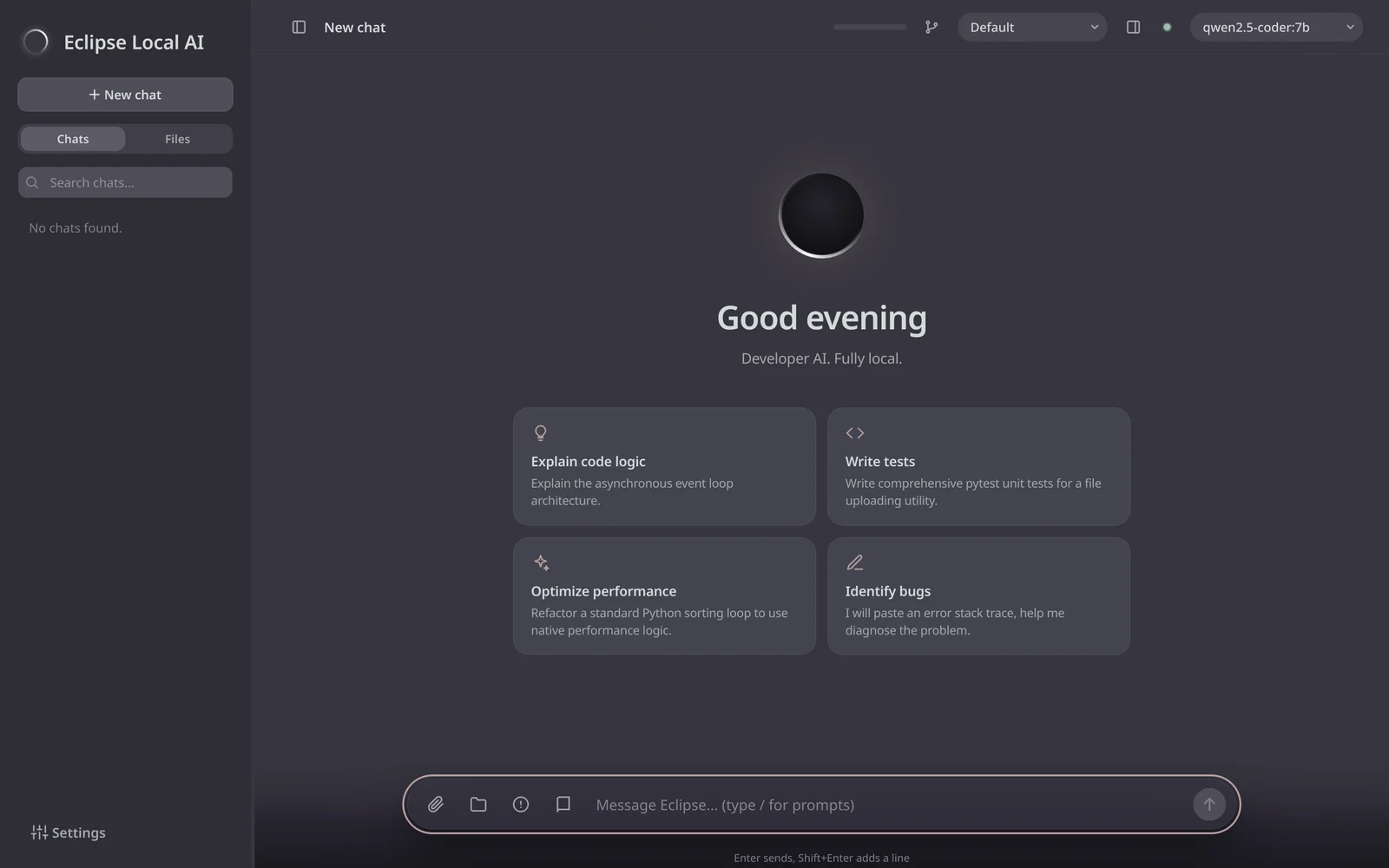Click the context usage bar in header
Viewport: 1389px width, 868px height.
point(870,28)
